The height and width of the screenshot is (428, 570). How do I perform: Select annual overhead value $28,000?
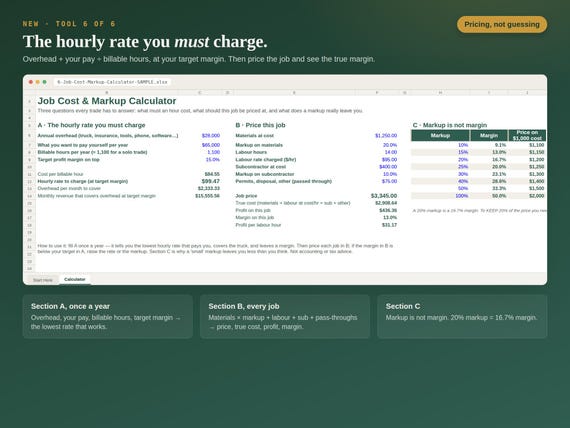(211, 136)
